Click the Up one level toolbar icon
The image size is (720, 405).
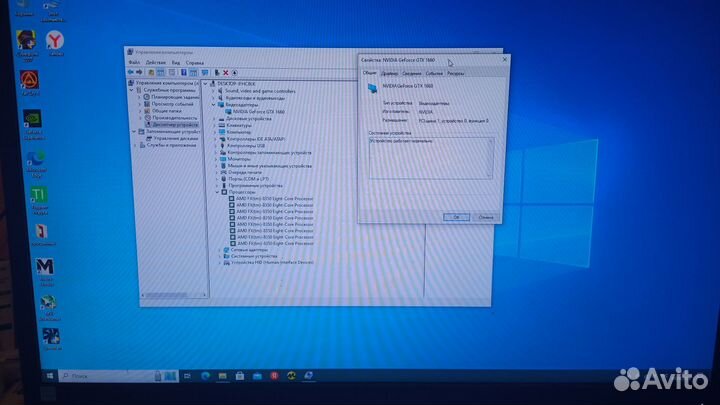point(151,73)
